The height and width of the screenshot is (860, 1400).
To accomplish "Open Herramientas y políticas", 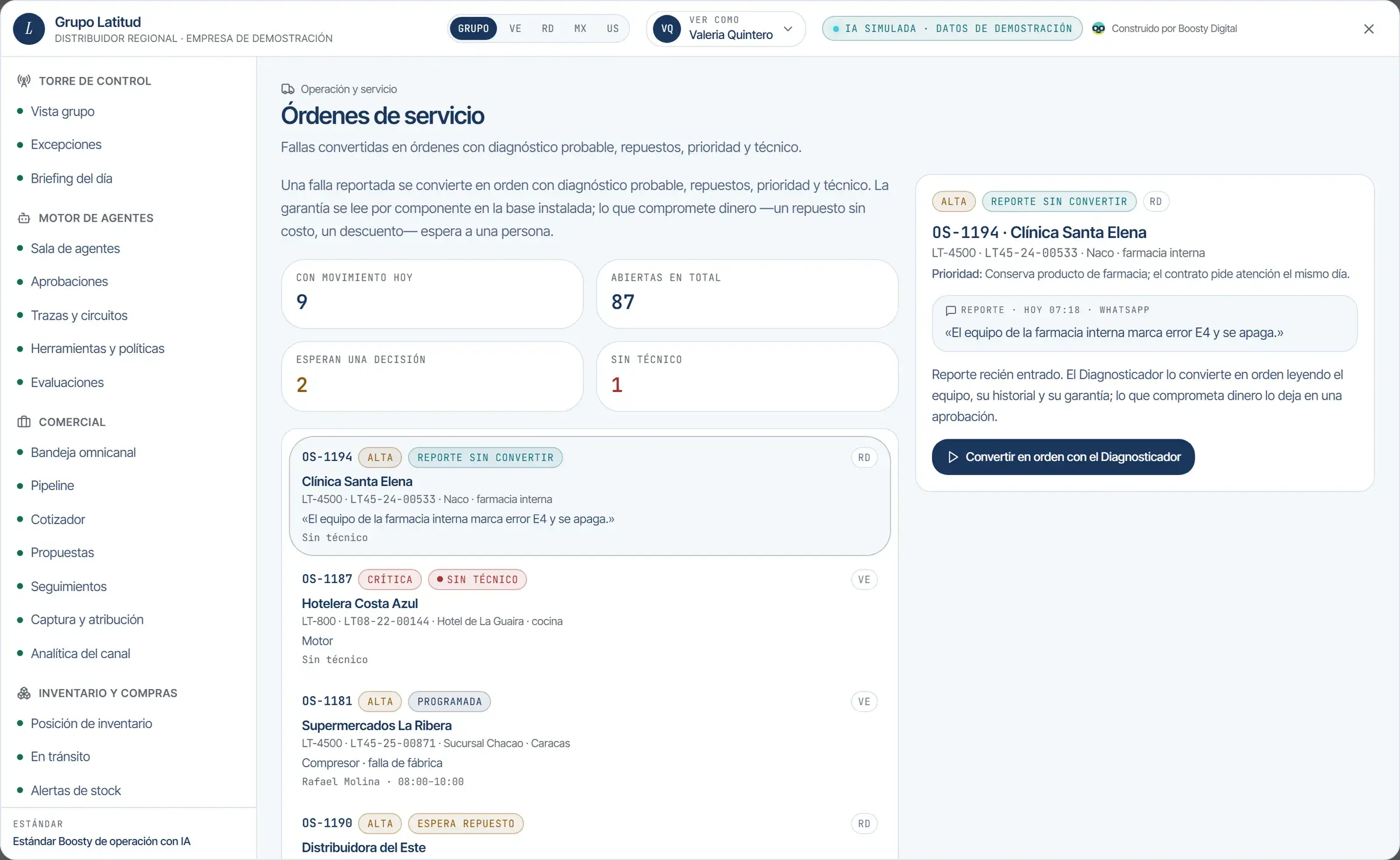I will (97, 349).
